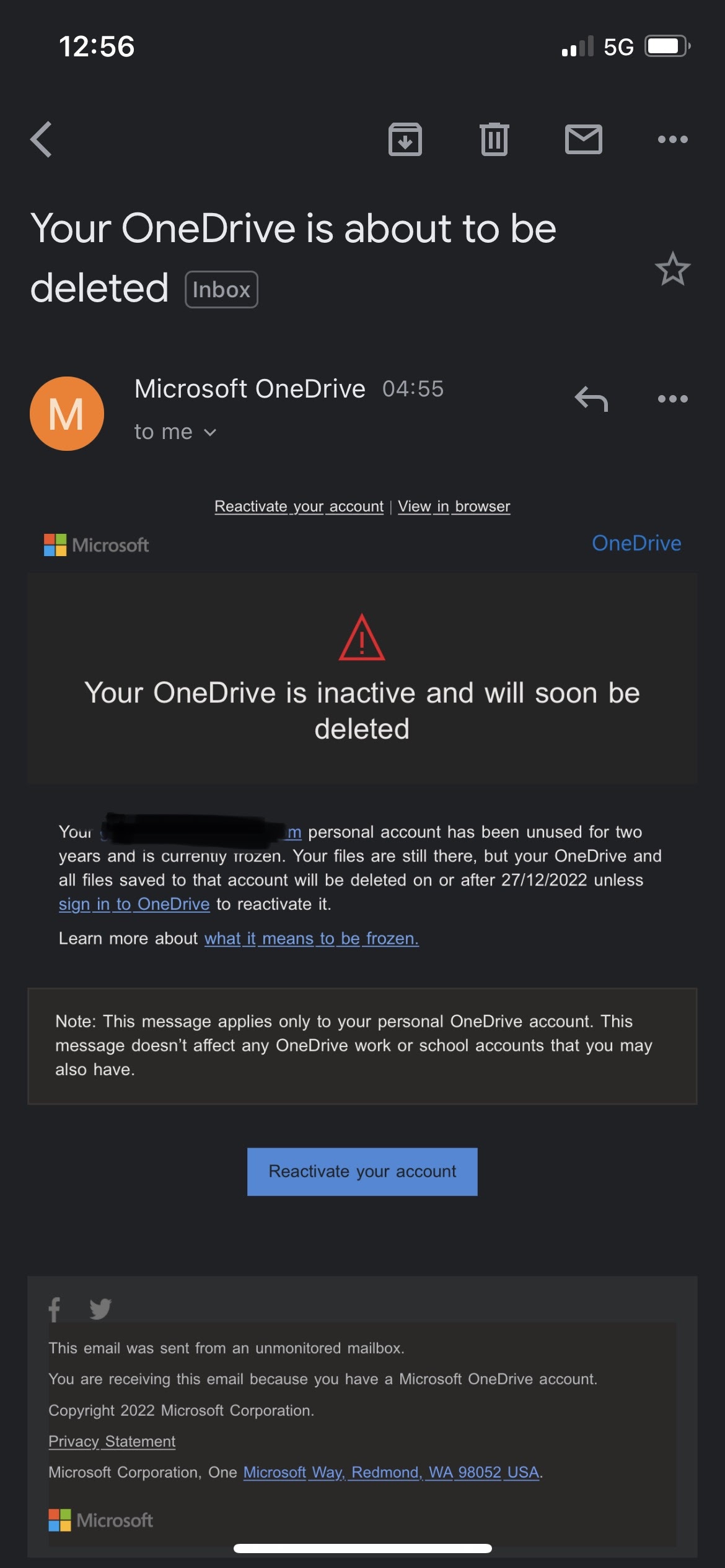725x1568 pixels.
Task: Click the OneDrive logo text
Action: tap(638, 543)
